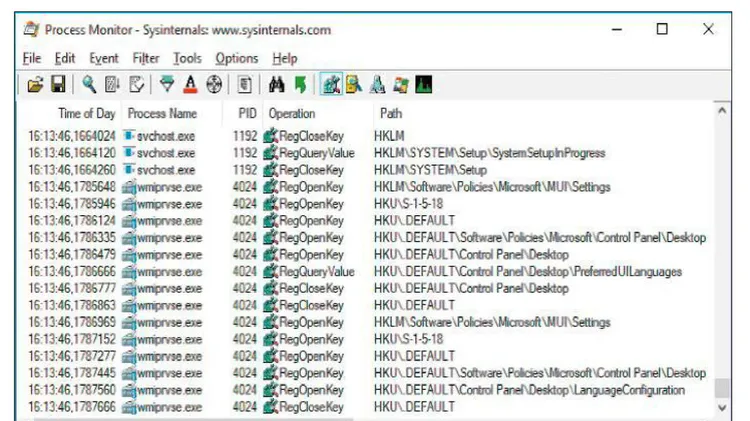Click the RegQueryValue operation for svchost.exe
The height and width of the screenshot is (421, 750).
click(x=316, y=153)
